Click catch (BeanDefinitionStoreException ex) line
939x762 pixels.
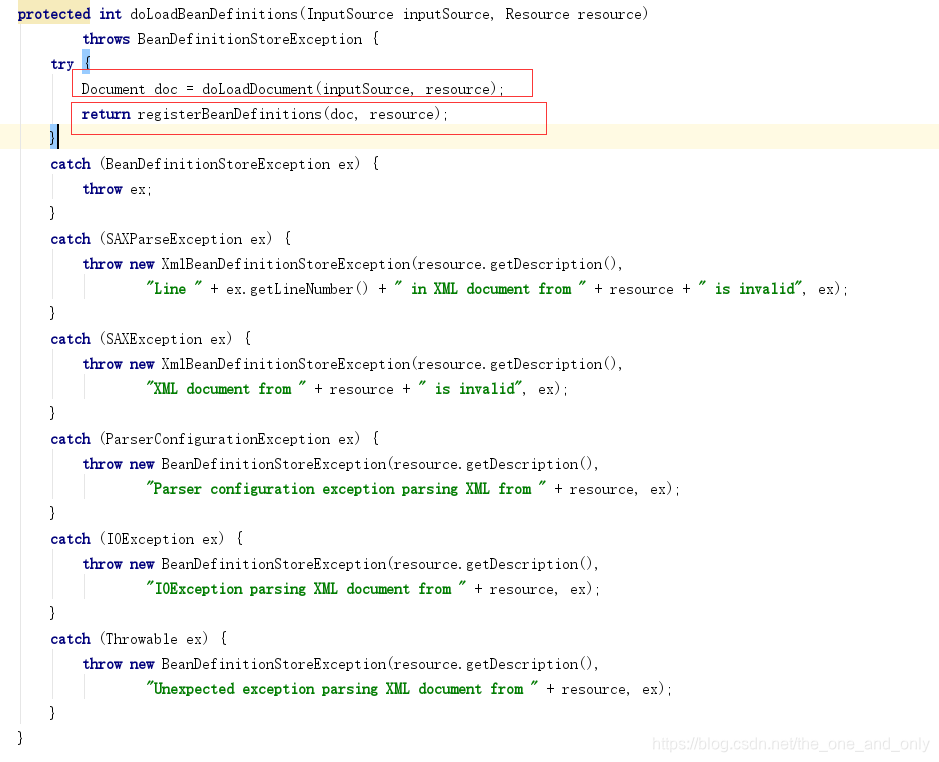214,164
